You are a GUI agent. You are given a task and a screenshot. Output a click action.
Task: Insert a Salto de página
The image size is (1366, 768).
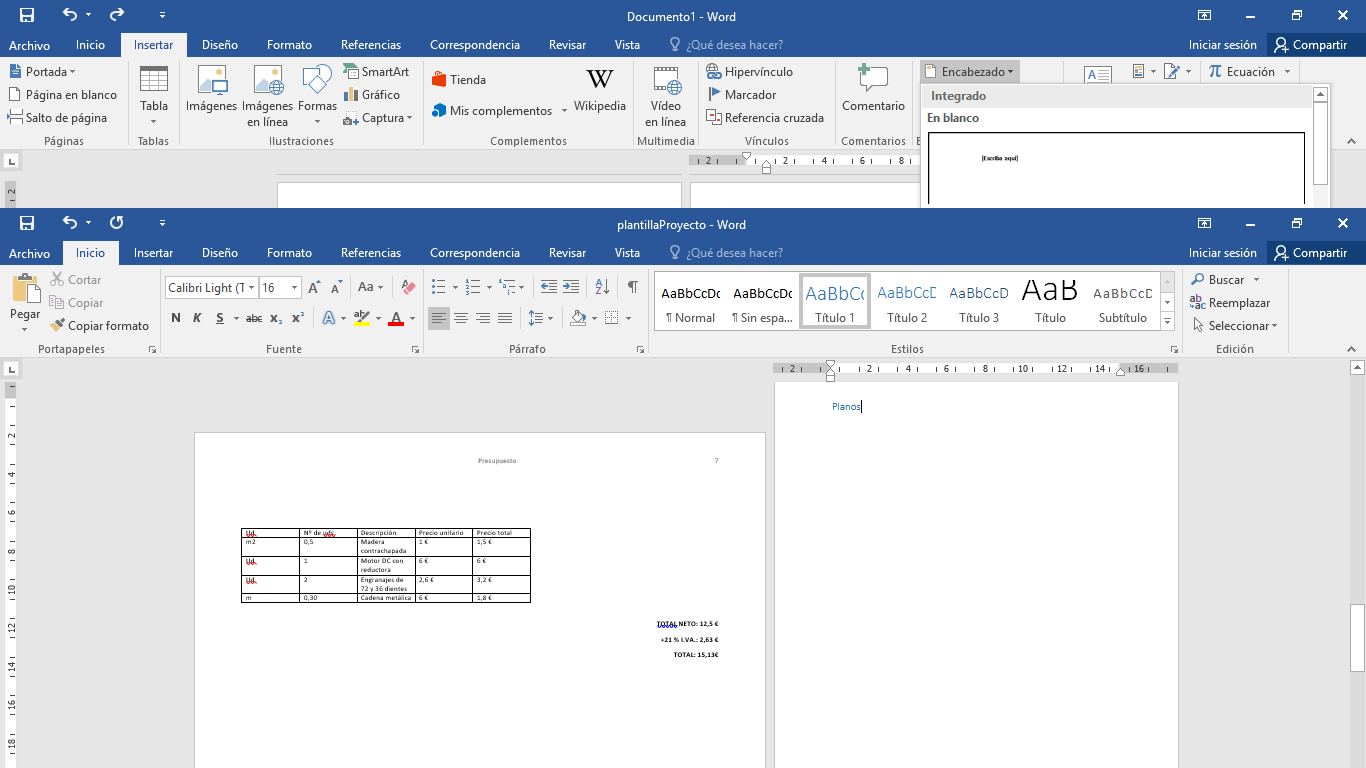tap(58, 118)
